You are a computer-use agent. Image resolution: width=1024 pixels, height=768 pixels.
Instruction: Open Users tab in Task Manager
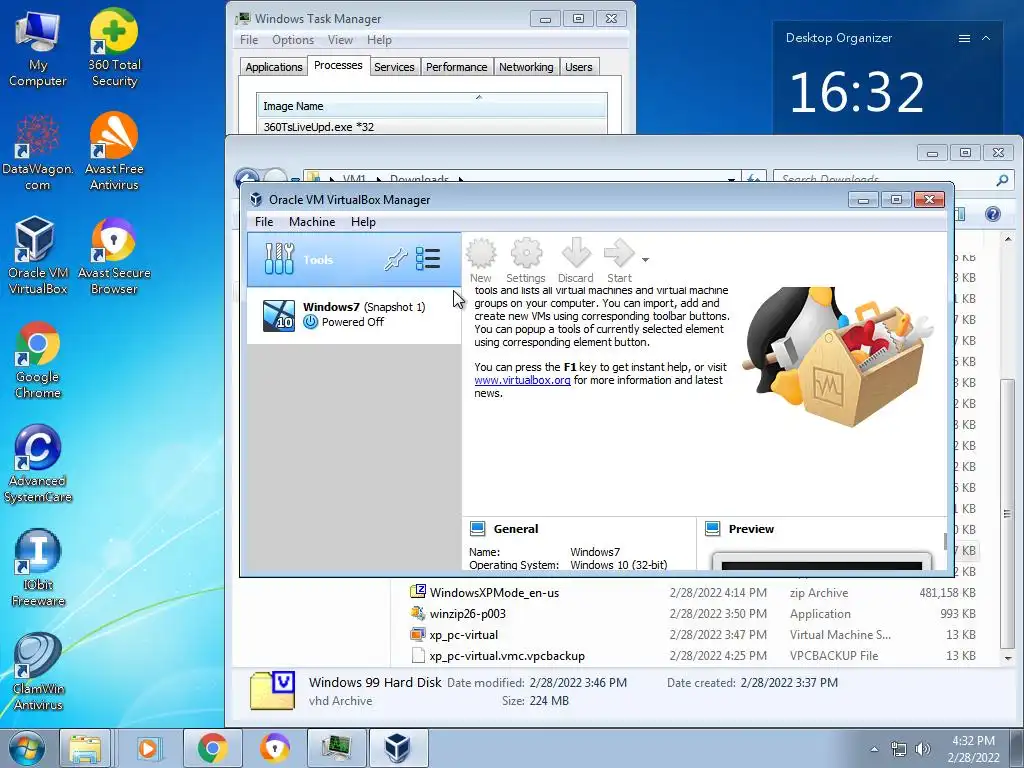coord(579,67)
